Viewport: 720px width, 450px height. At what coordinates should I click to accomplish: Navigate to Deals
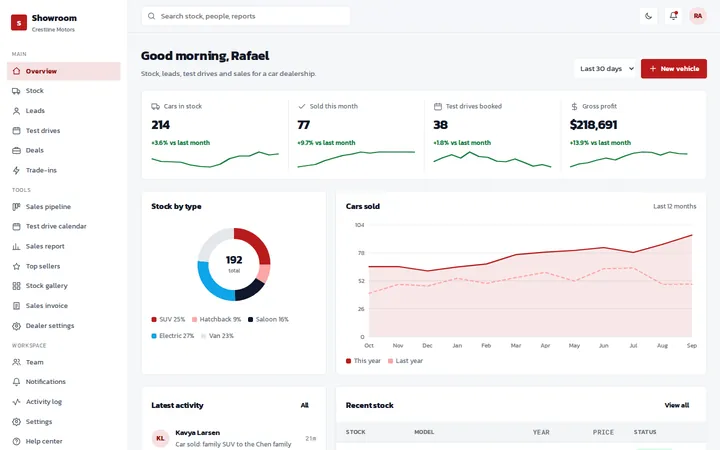coord(64,150)
